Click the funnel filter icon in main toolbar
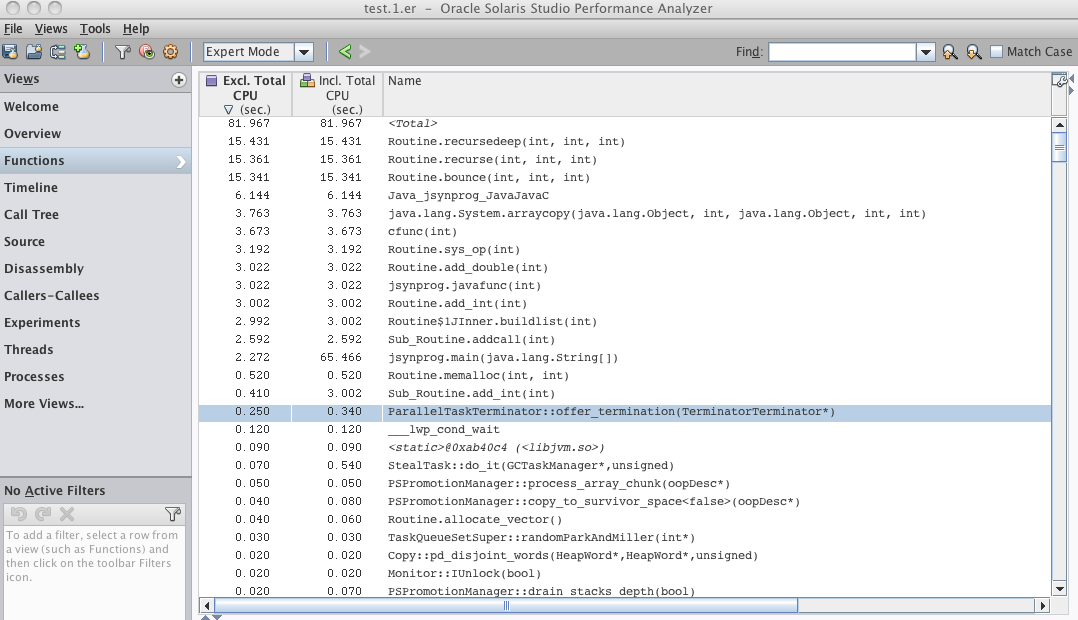 click(x=123, y=52)
